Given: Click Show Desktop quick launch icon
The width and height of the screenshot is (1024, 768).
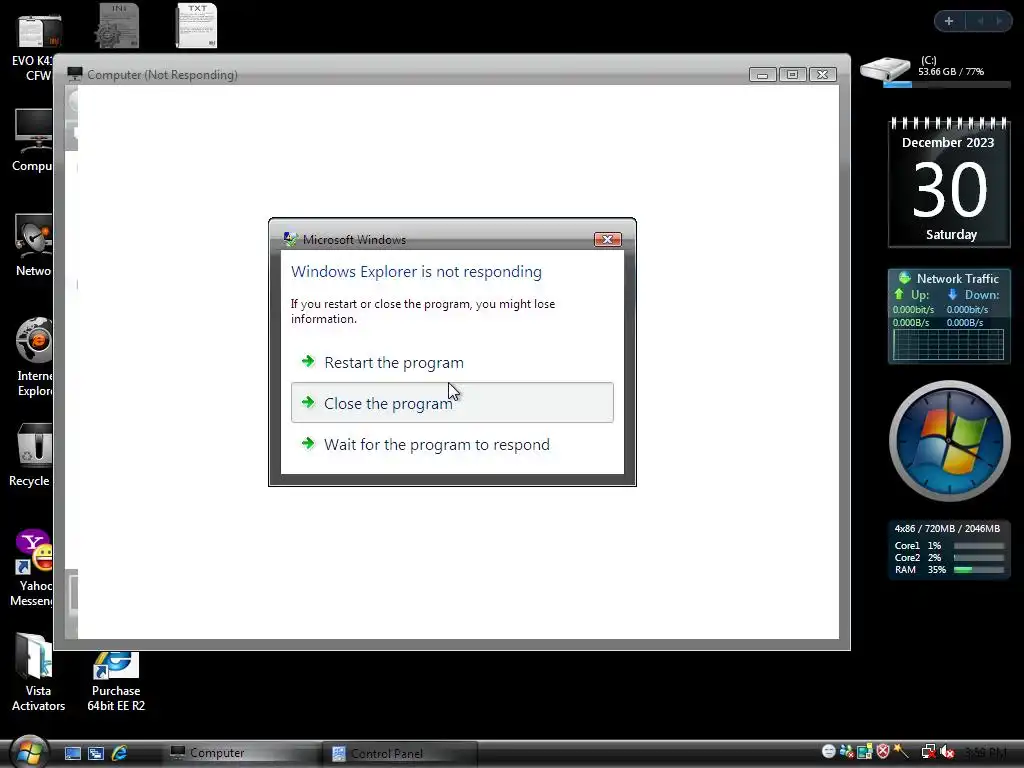Looking at the screenshot, I should point(72,754).
